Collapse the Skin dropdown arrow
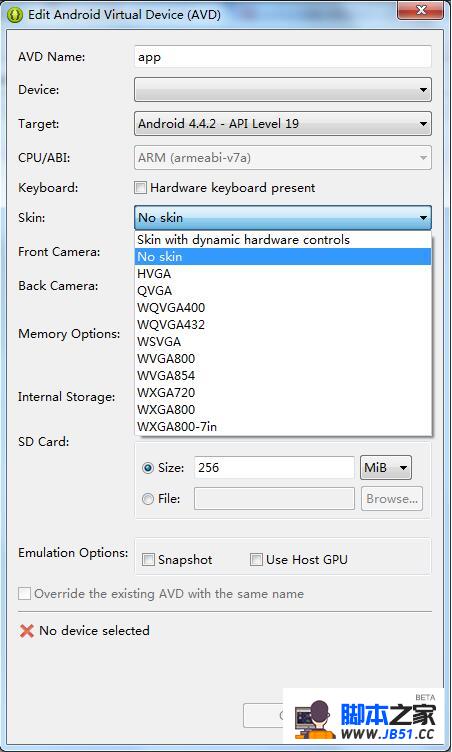The width and height of the screenshot is (452, 752). [x=423, y=218]
